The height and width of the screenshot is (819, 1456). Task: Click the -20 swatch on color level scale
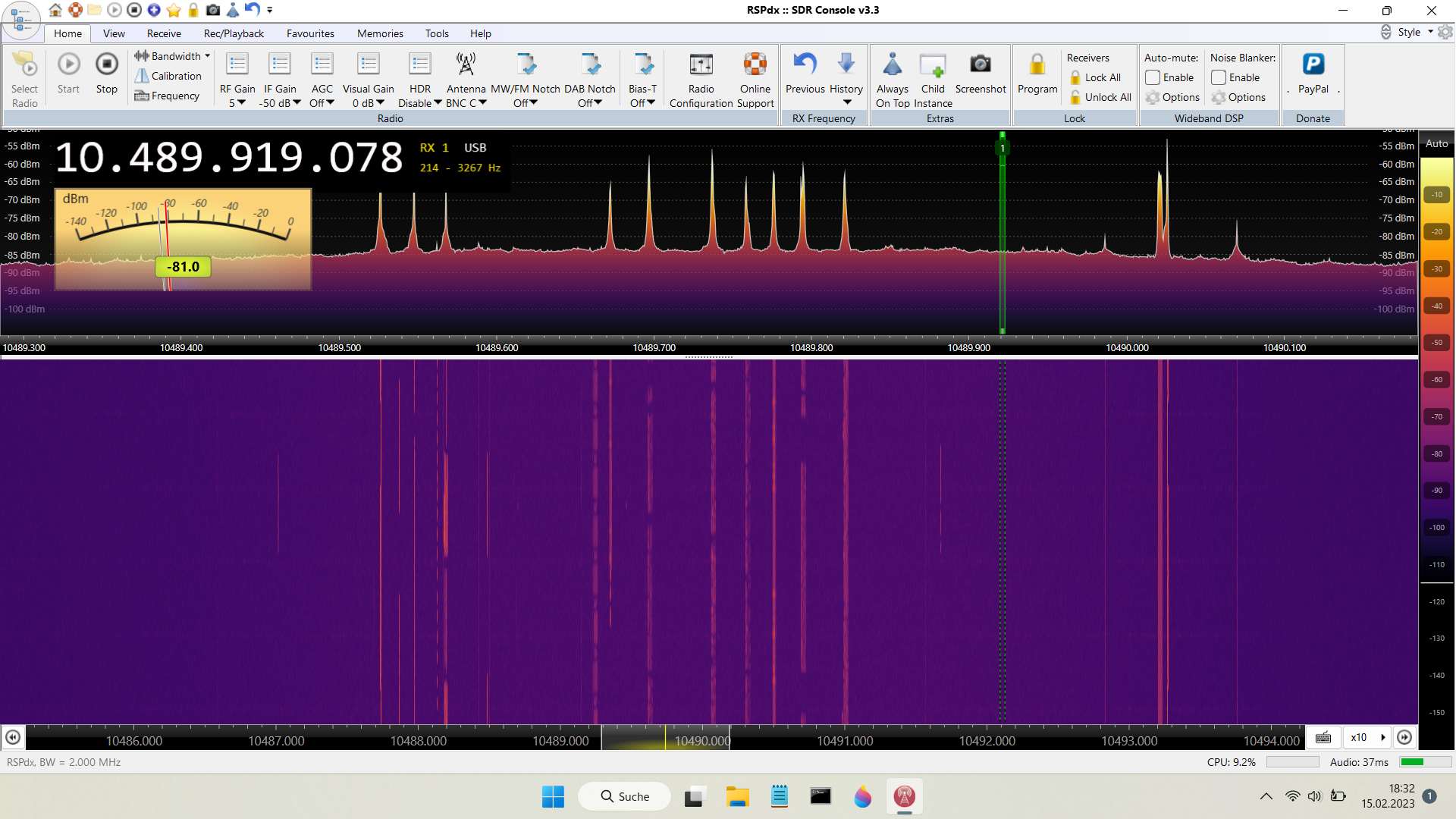click(1436, 232)
